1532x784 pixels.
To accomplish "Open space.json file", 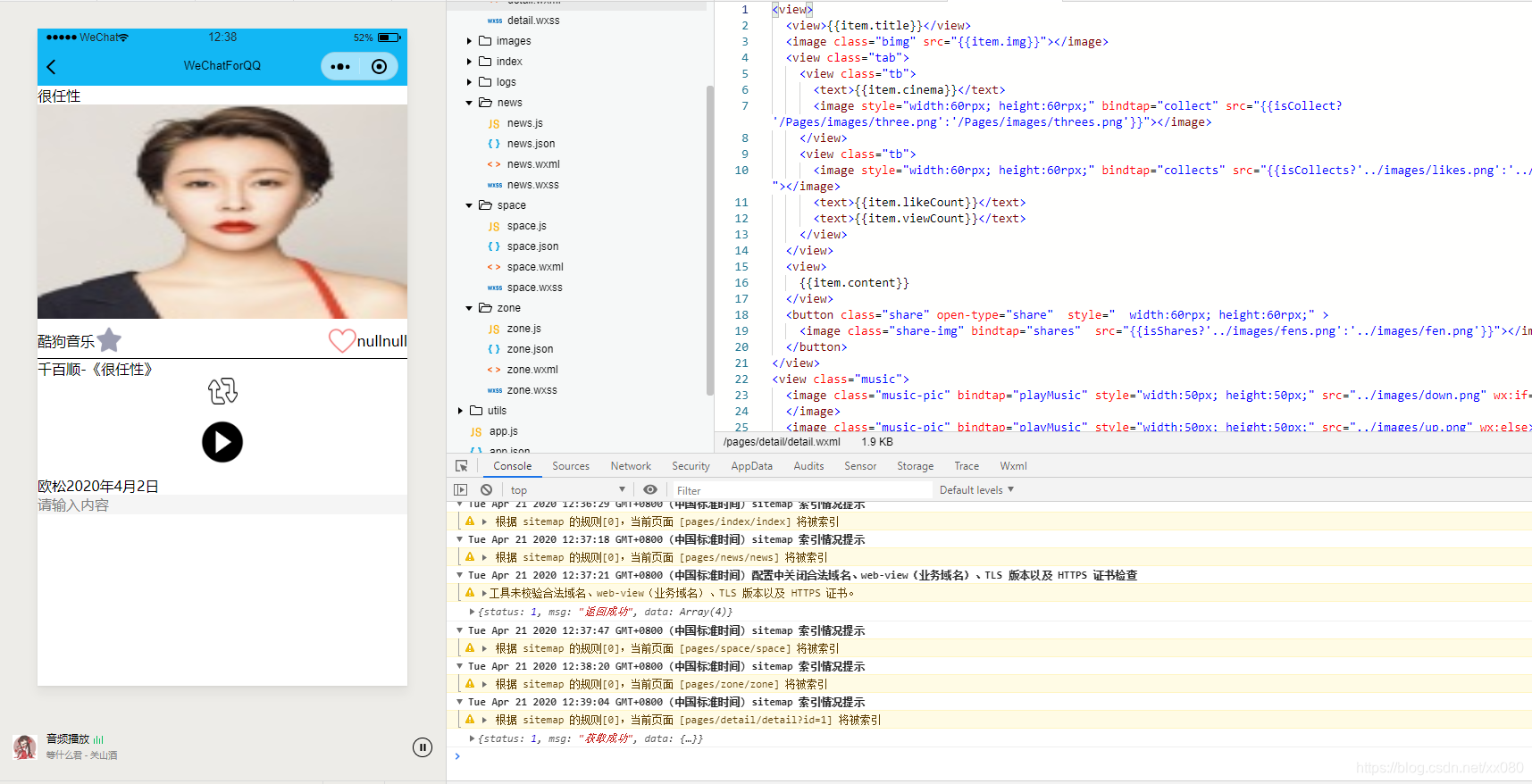I will 532,246.
